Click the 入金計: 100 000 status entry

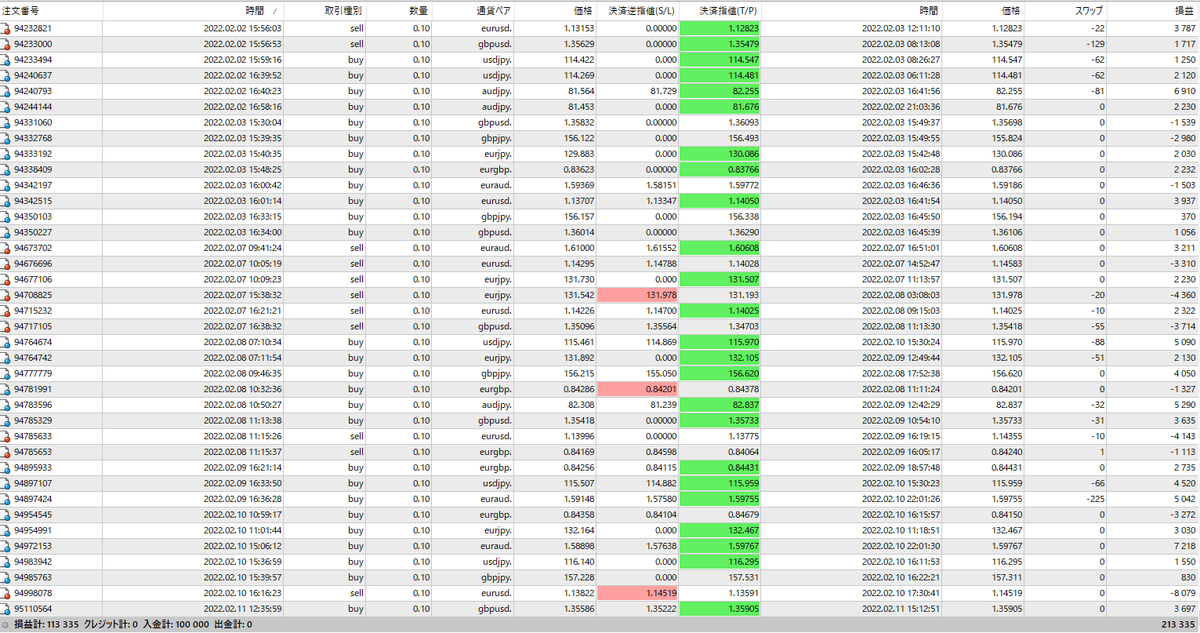point(174,625)
